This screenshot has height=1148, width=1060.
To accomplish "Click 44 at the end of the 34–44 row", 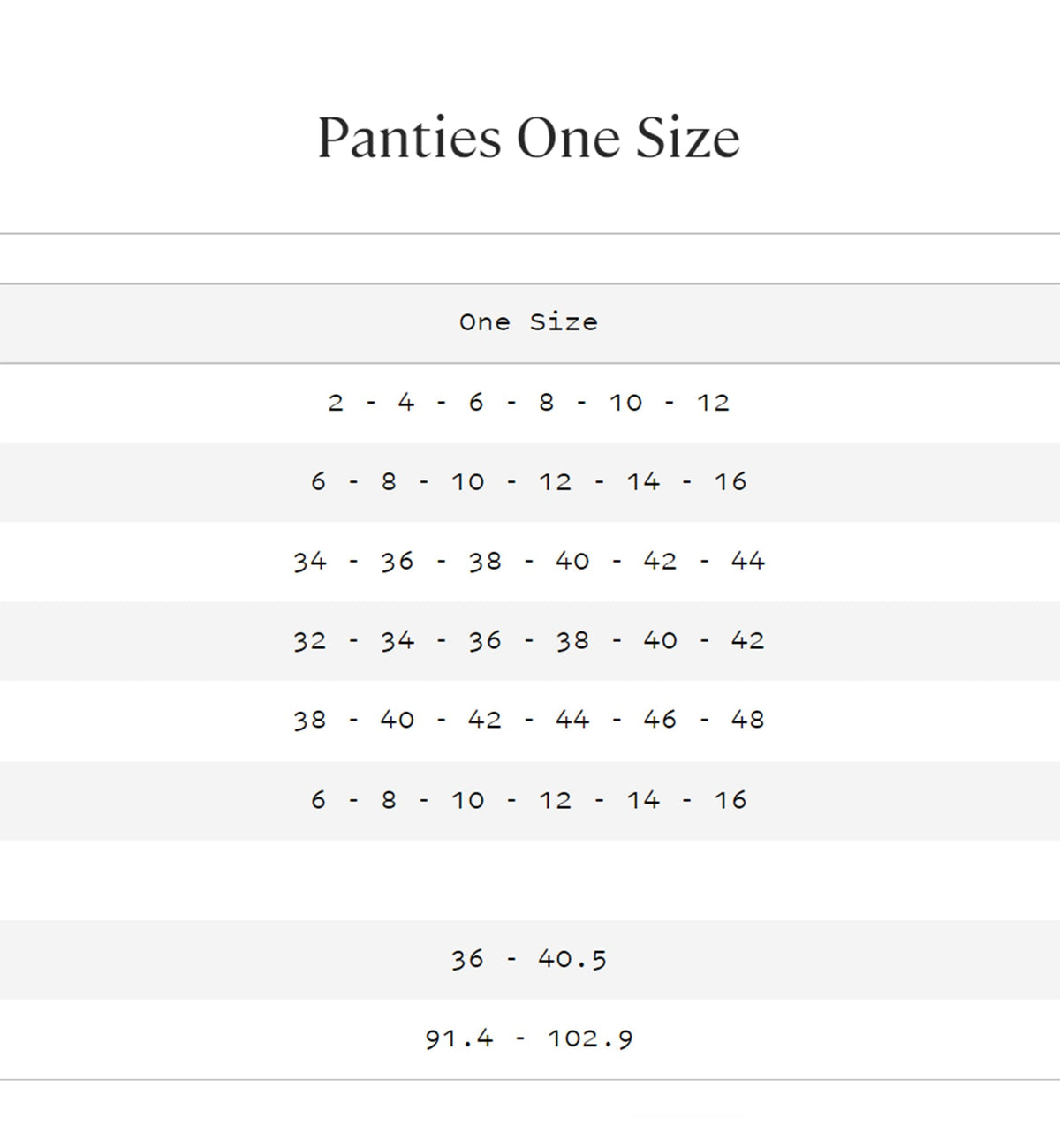I will 747,561.
